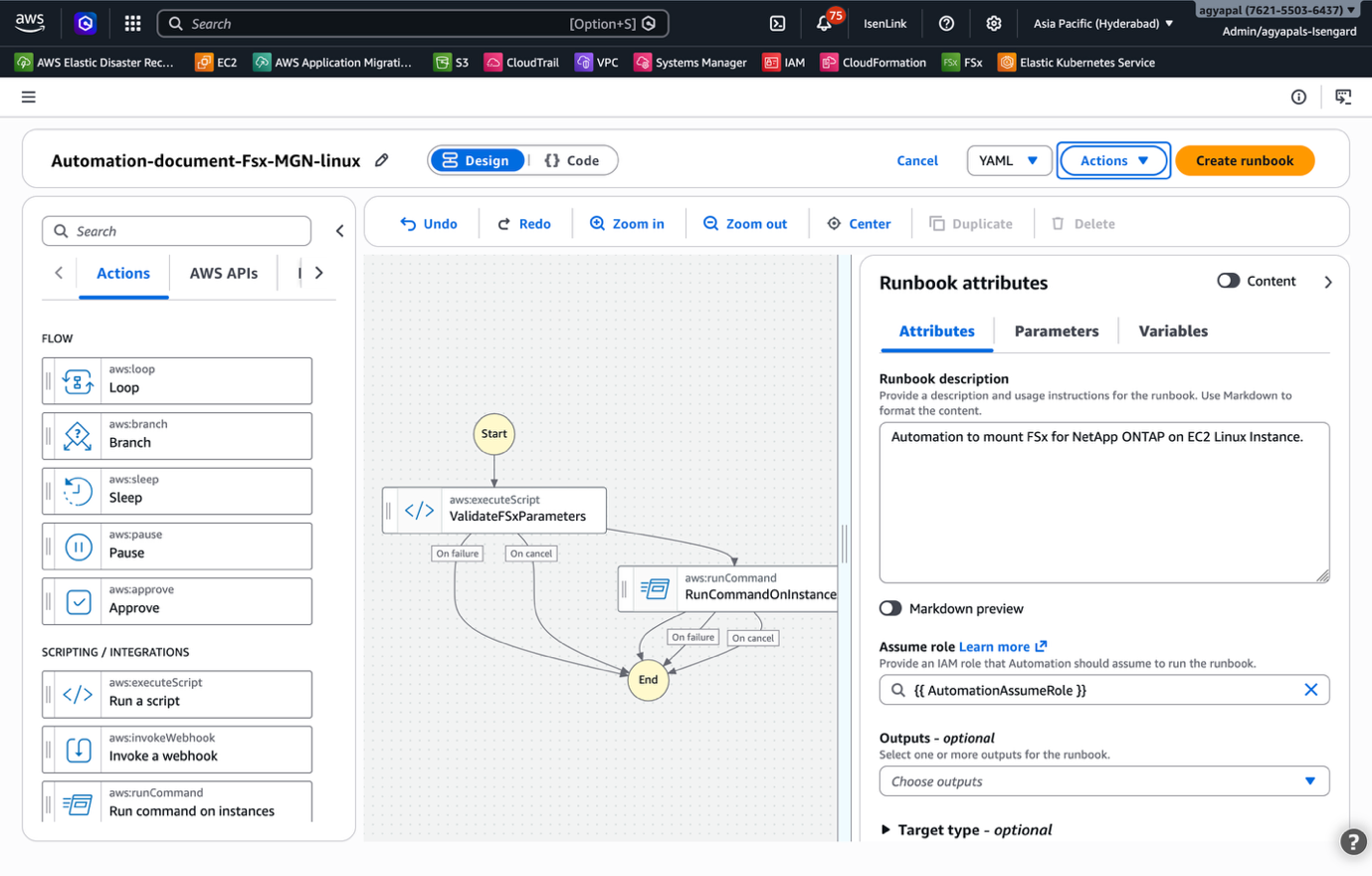Screen dimensions: 1372x876
Task: Launch CloudShell terminal icon
Action: [778, 23]
